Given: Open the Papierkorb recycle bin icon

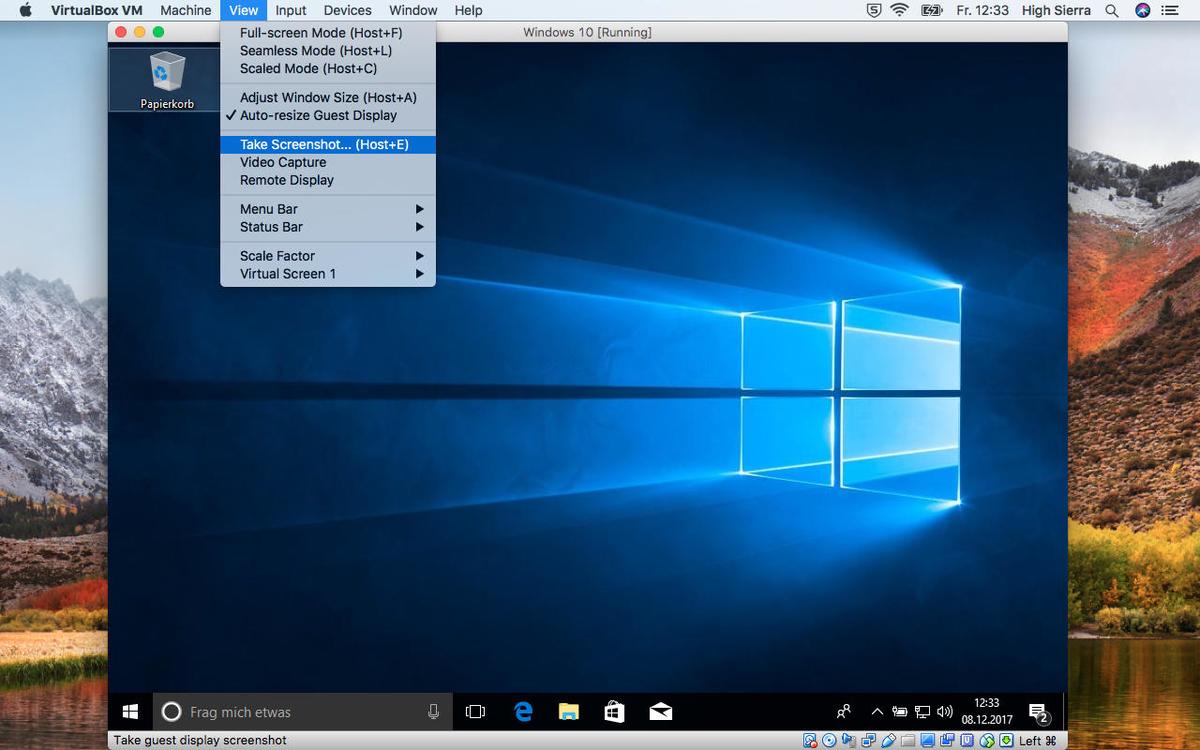Looking at the screenshot, I should coord(167,80).
